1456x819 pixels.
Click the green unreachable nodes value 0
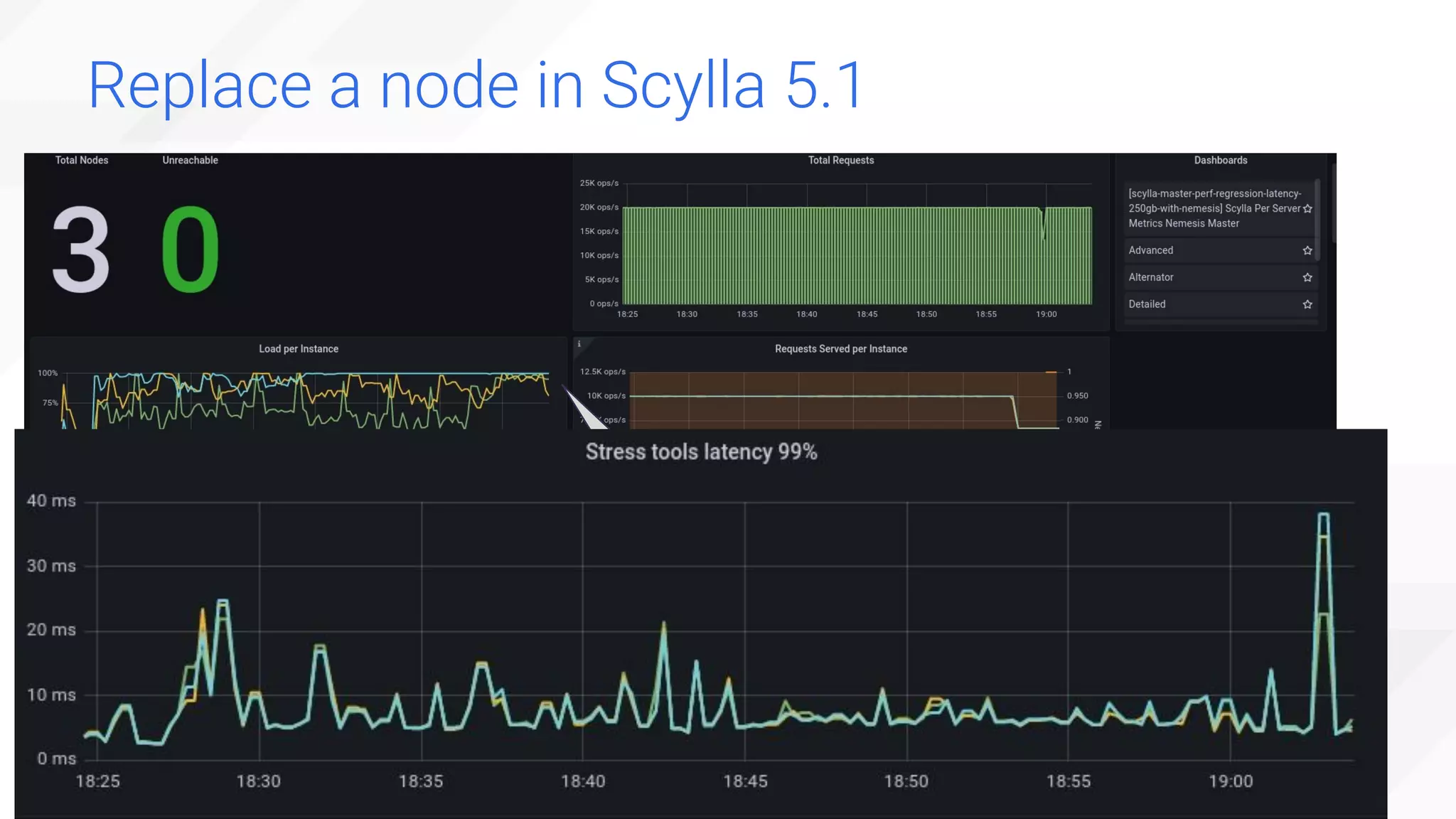pos(190,249)
